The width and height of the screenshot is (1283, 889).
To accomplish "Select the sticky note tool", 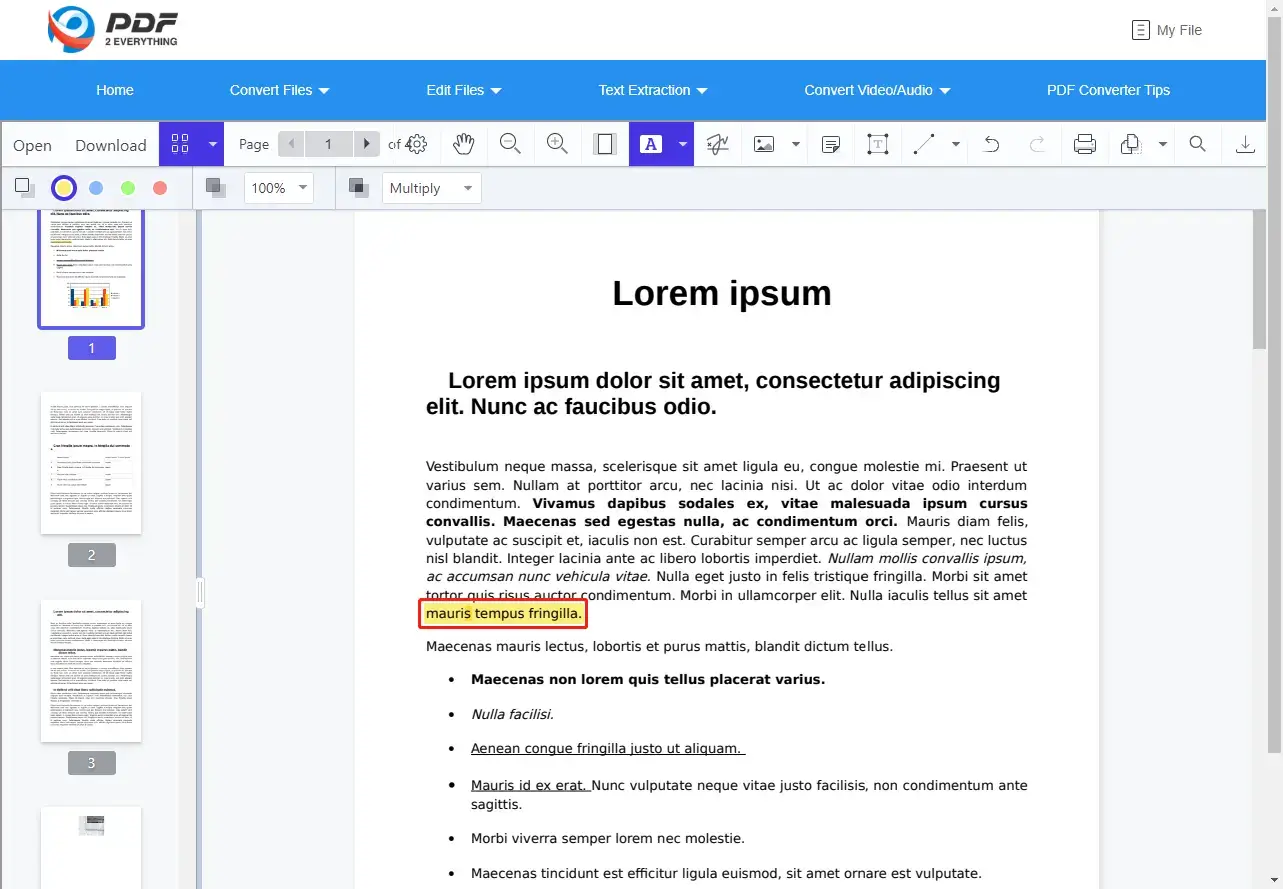I will pos(830,144).
